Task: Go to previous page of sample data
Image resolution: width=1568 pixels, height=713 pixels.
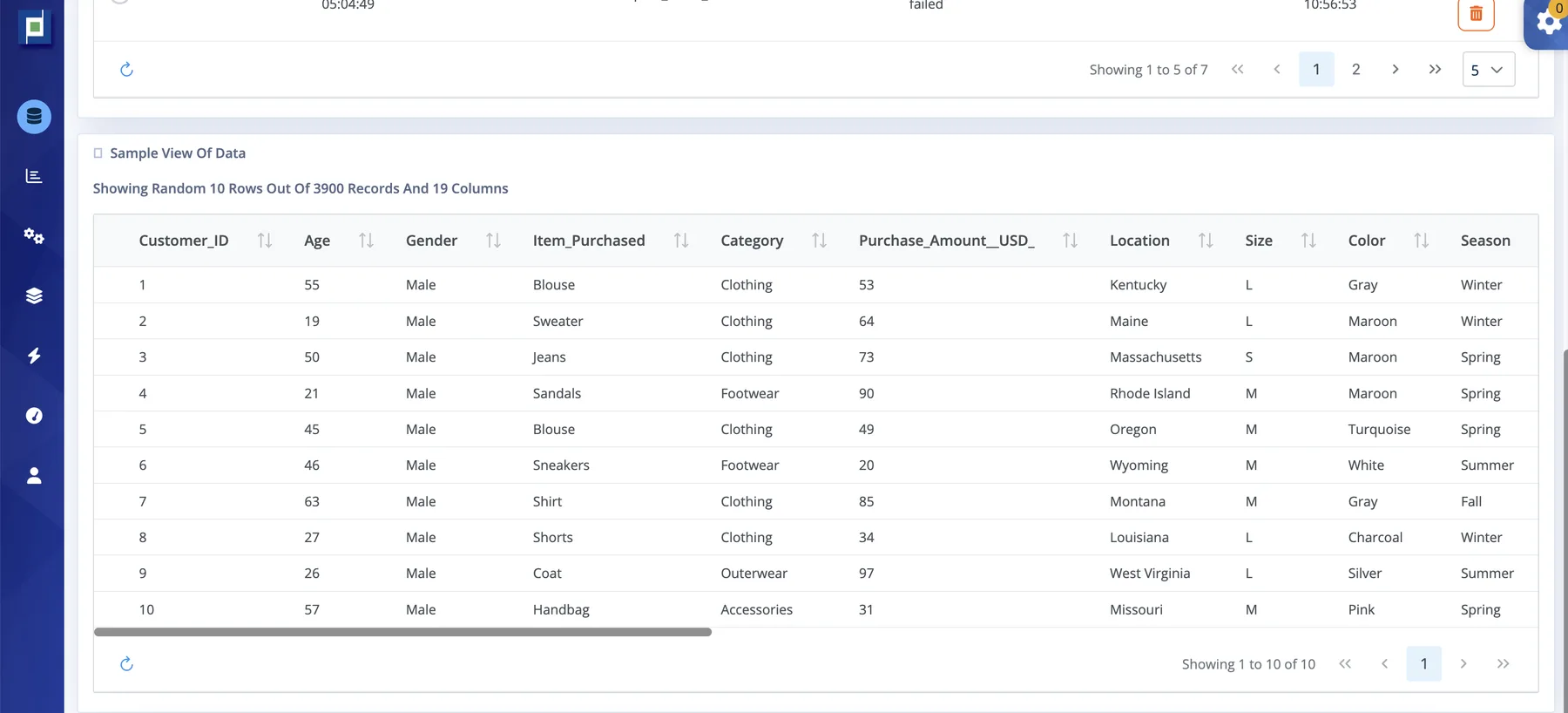Action: [x=1384, y=664]
